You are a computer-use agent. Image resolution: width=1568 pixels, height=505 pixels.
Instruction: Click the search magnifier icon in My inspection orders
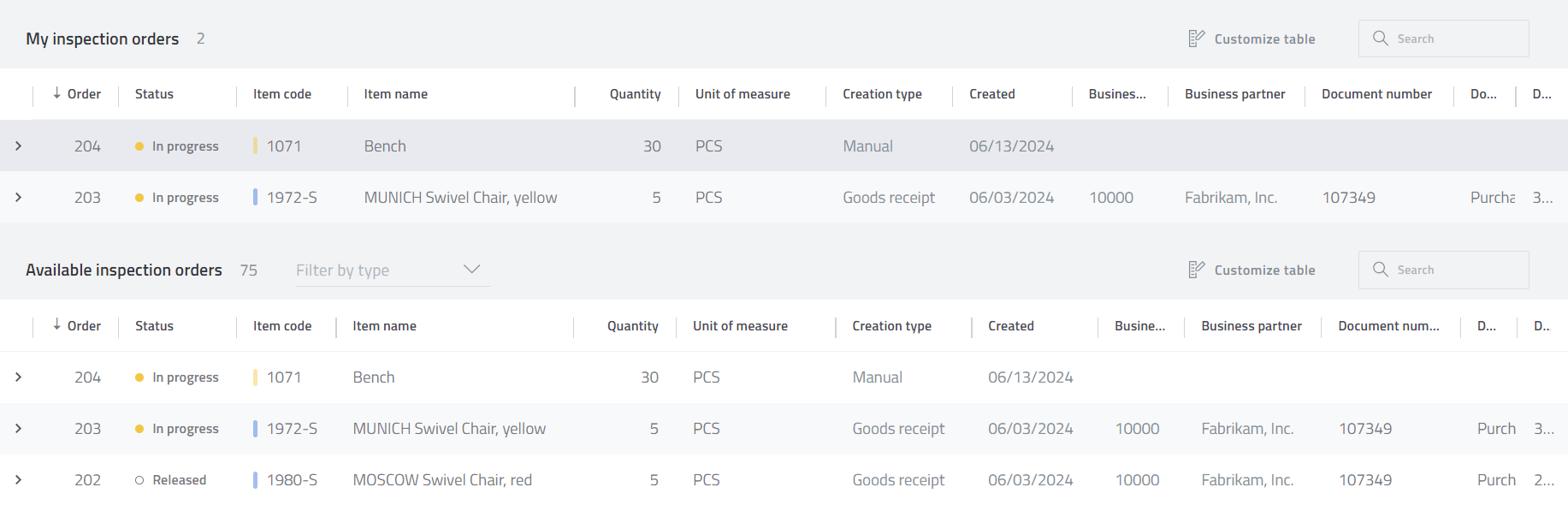click(x=1380, y=39)
